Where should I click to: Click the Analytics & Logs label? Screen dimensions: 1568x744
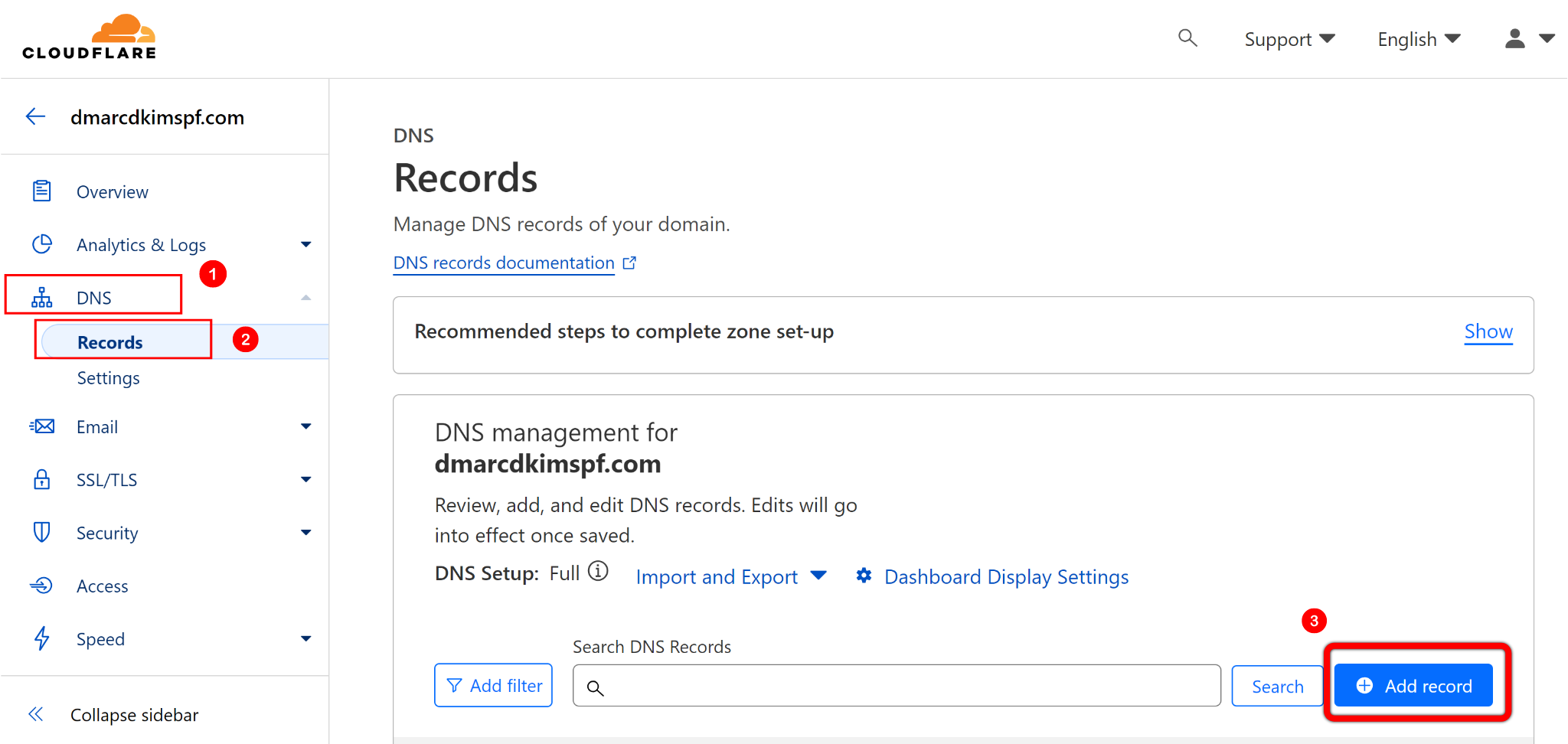141,245
